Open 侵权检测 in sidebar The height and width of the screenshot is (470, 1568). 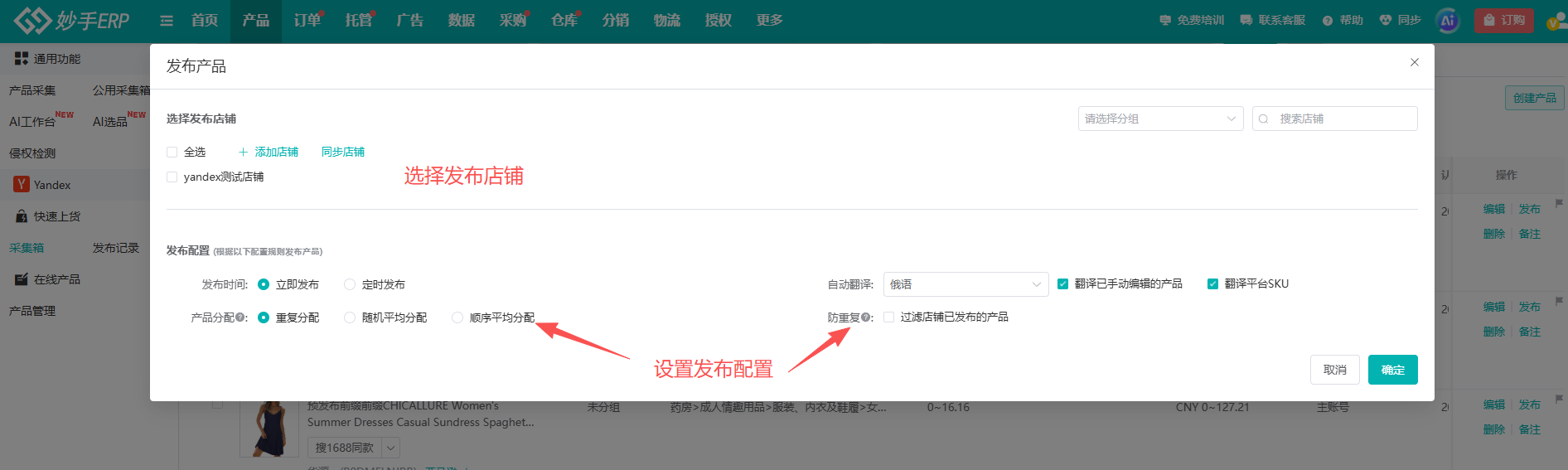point(32,153)
